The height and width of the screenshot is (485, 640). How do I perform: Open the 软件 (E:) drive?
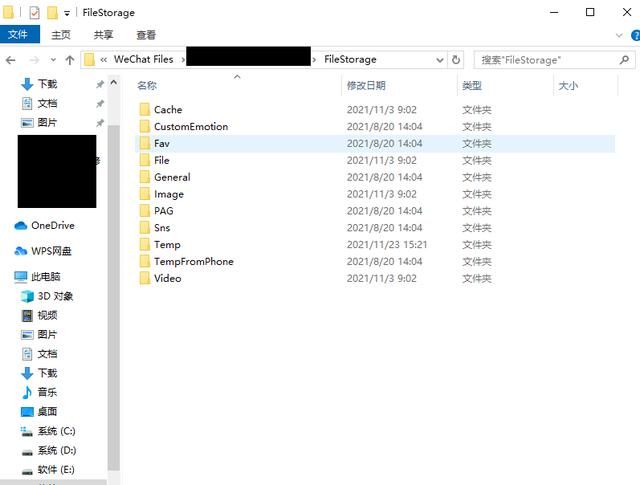56,469
